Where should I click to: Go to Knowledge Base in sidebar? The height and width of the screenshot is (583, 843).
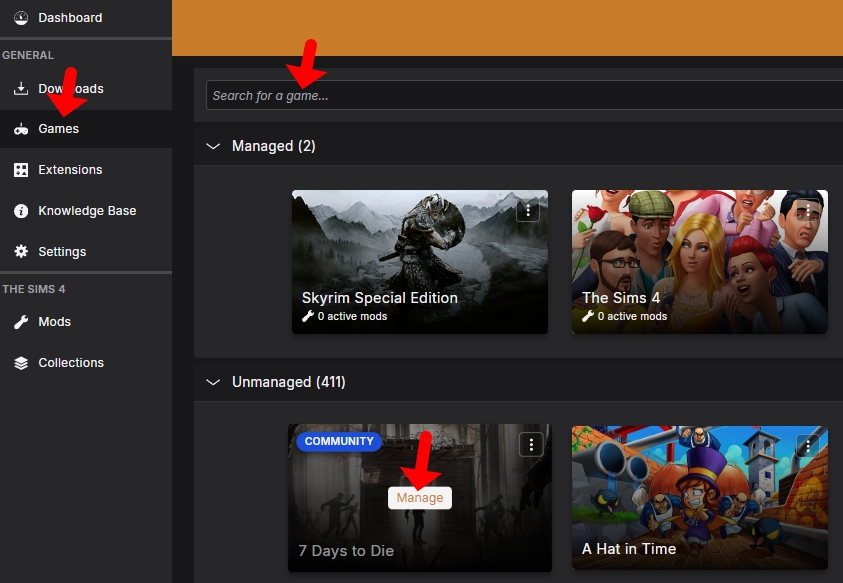click(87, 211)
